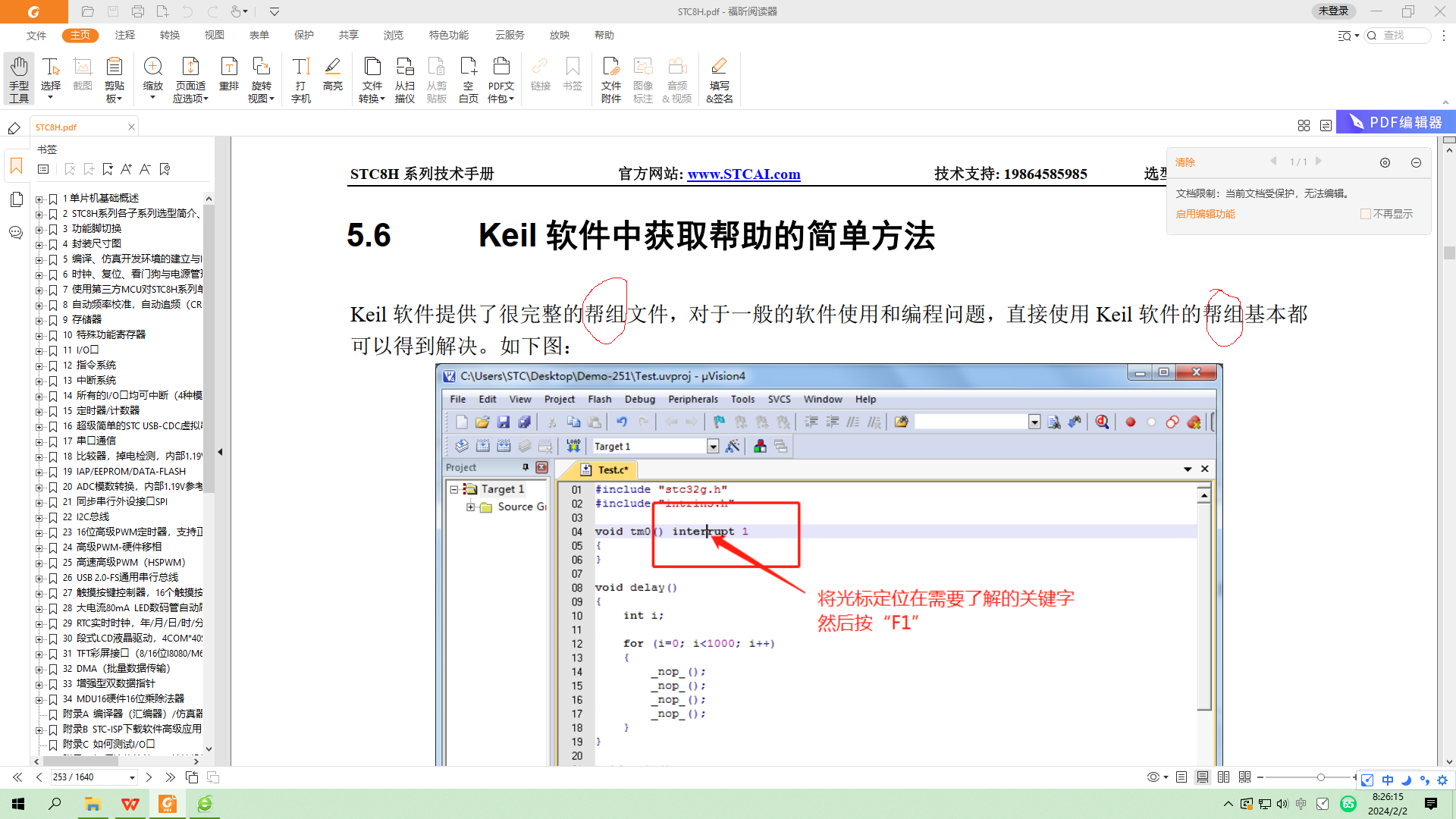Open bookmark '15 定时器/计数器'
1456x819 pixels.
tap(101, 410)
